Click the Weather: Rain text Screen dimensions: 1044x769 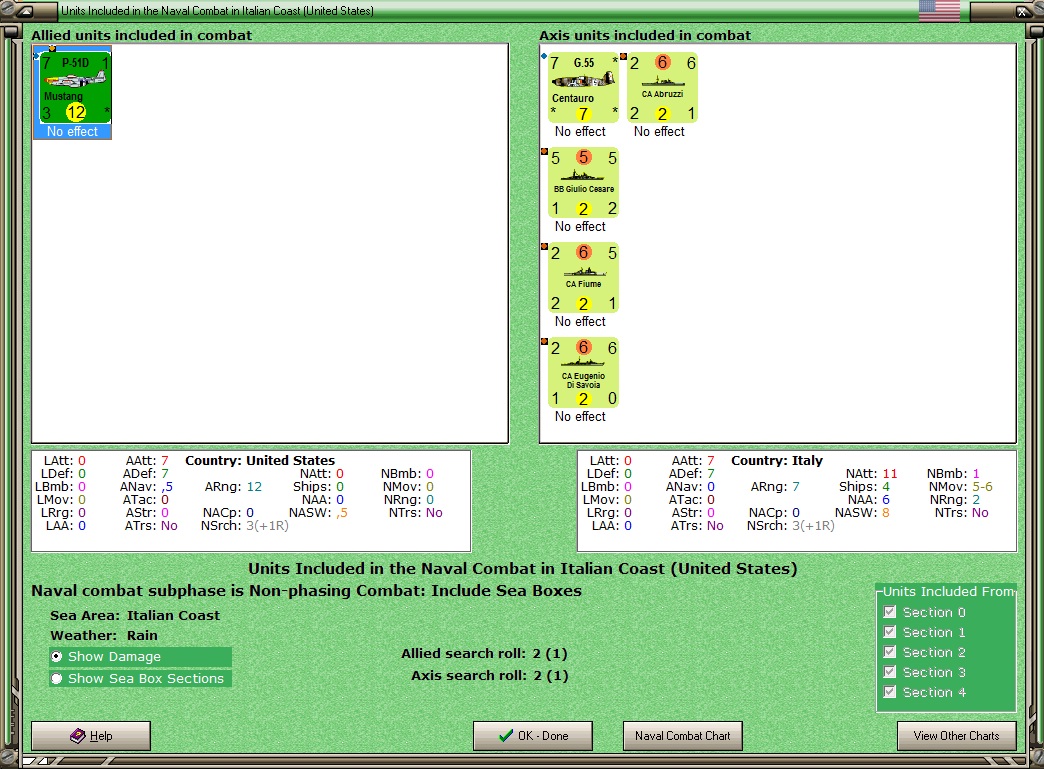104,636
